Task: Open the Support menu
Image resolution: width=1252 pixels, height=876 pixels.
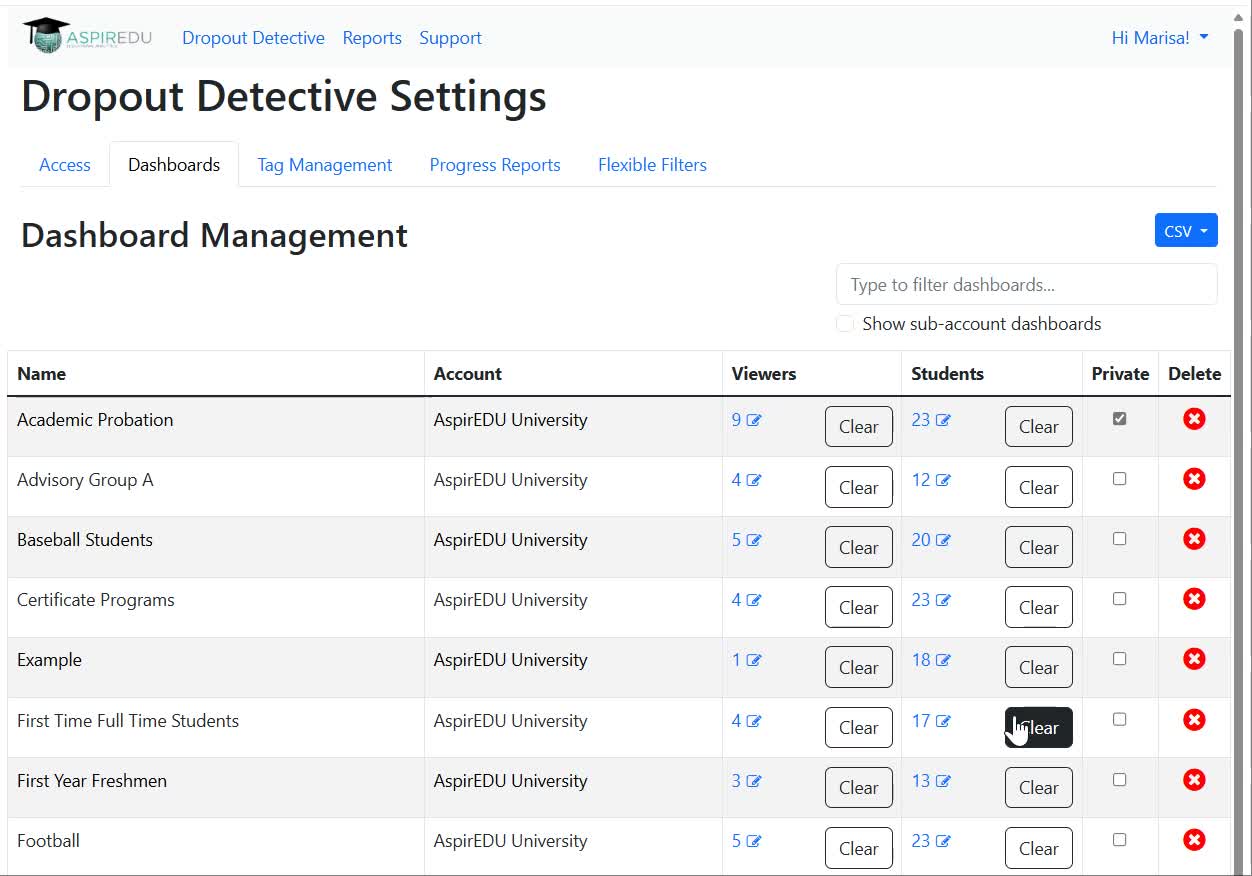Action: click(x=450, y=38)
